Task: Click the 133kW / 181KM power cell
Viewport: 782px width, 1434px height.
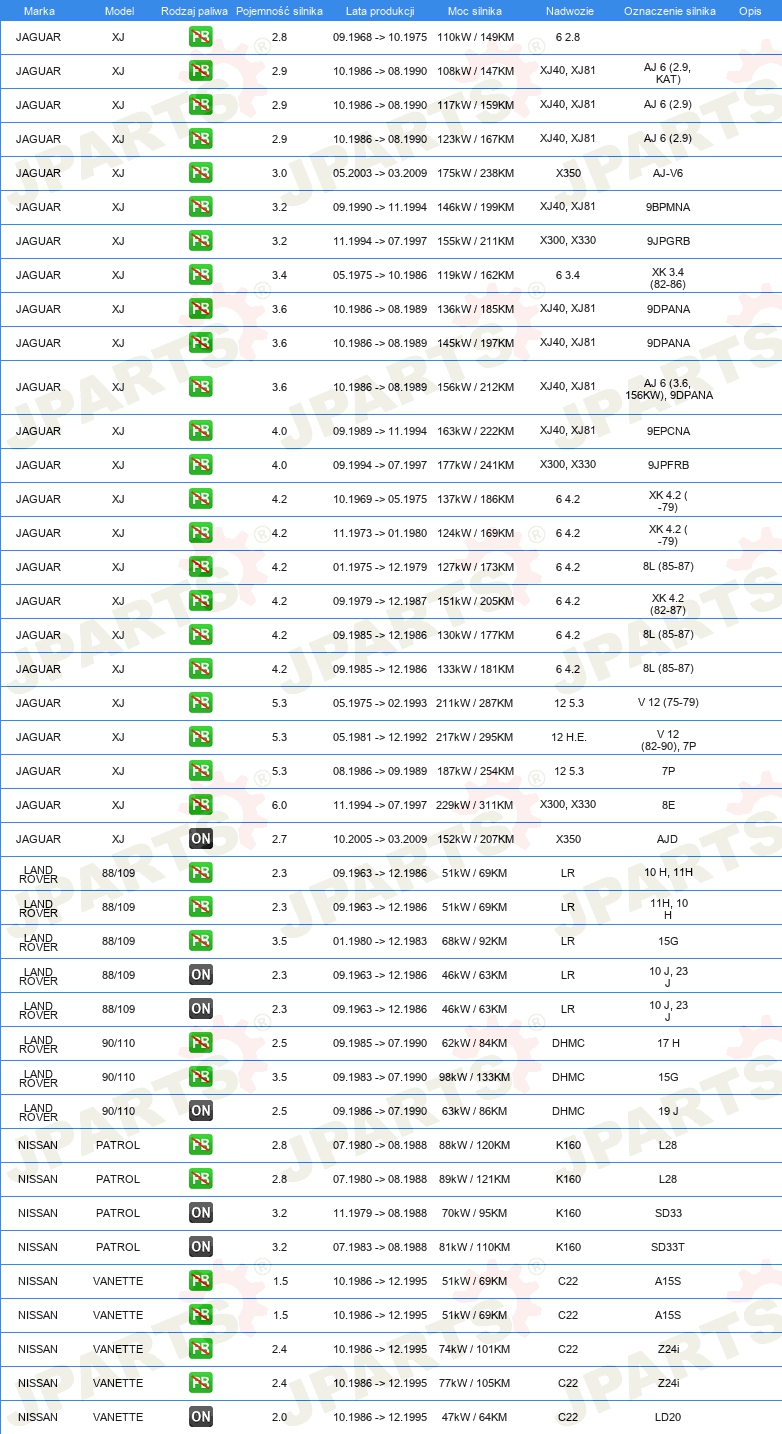Action: point(475,669)
